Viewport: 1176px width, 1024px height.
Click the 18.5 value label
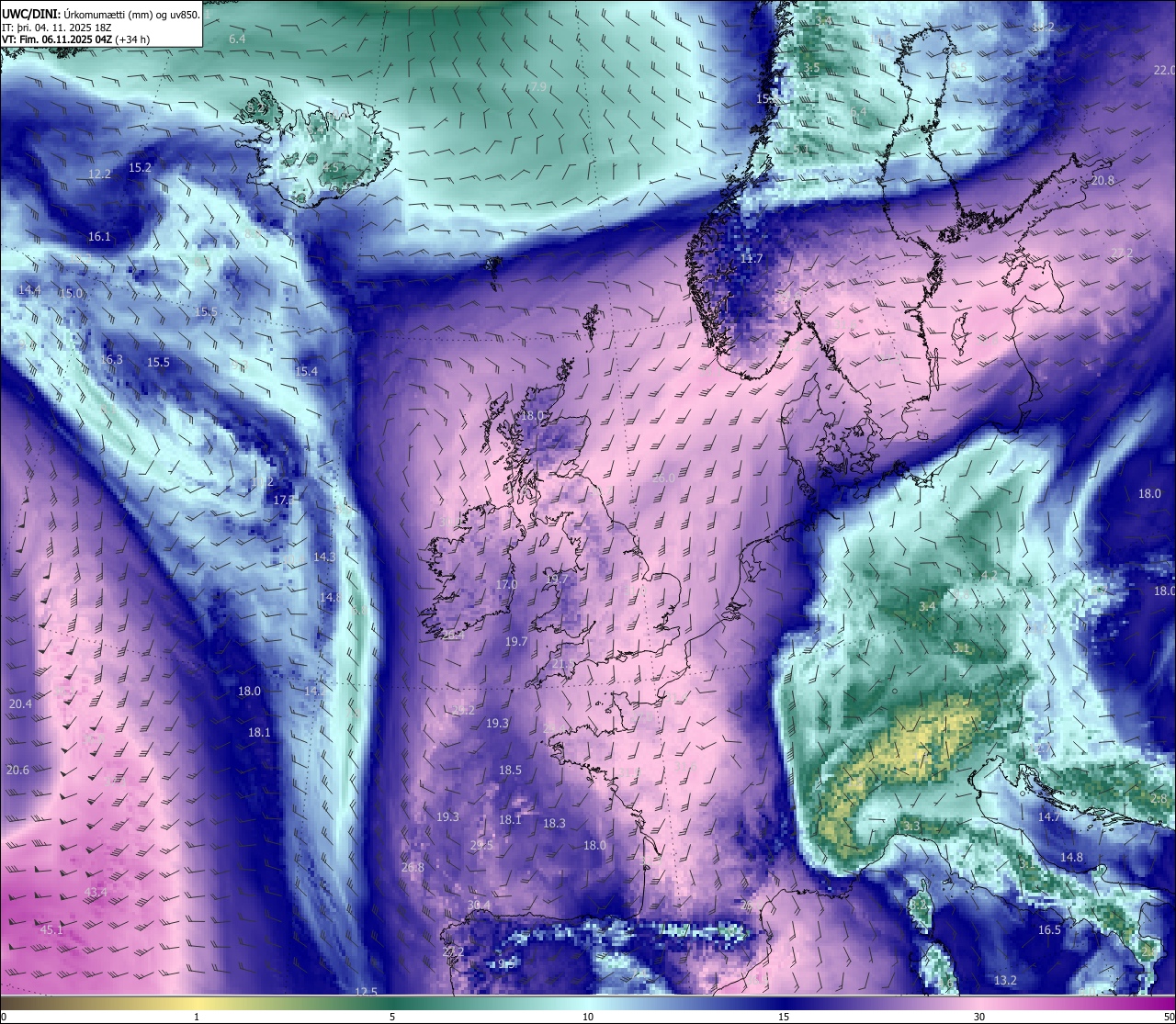(x=510, y=770)
